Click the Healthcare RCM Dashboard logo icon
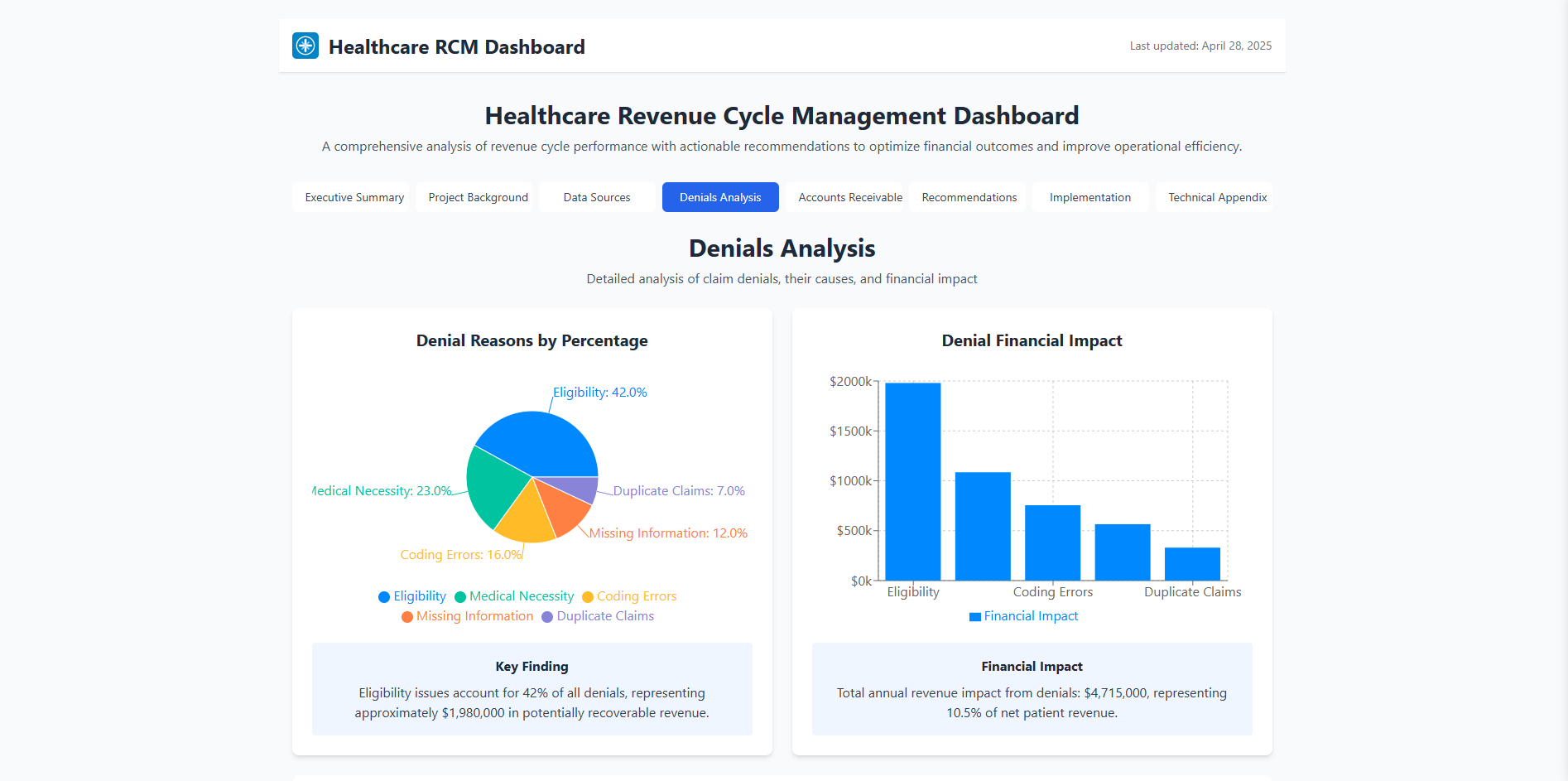The image size is (1568, 781). (305, 46)
